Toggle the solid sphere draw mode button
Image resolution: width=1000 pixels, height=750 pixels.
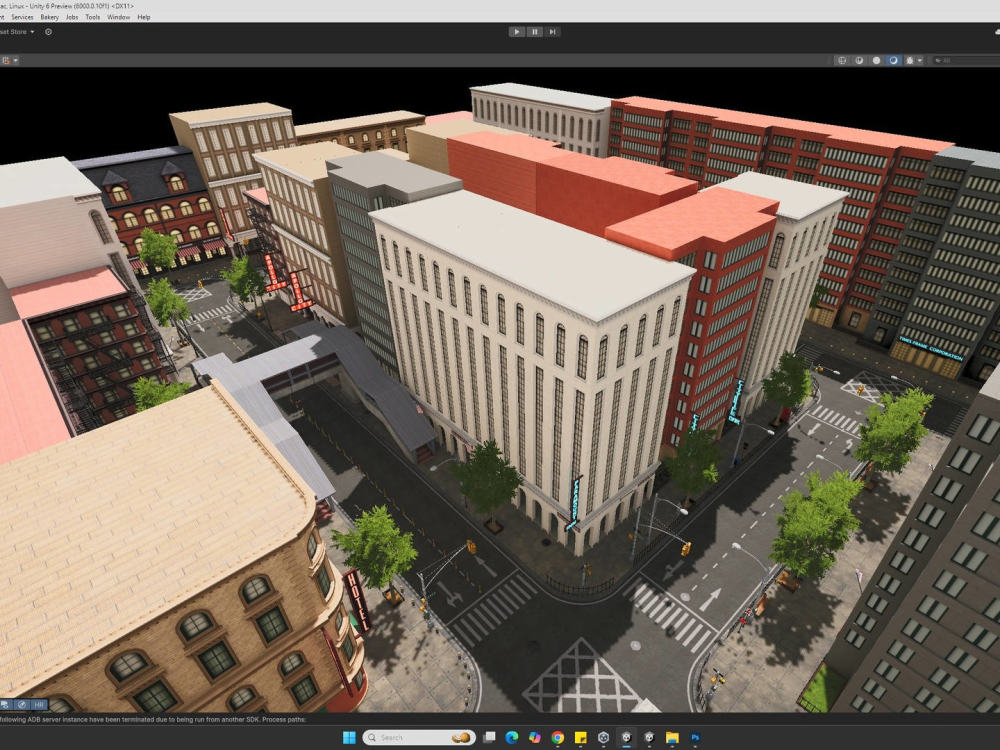click(876, 61)
